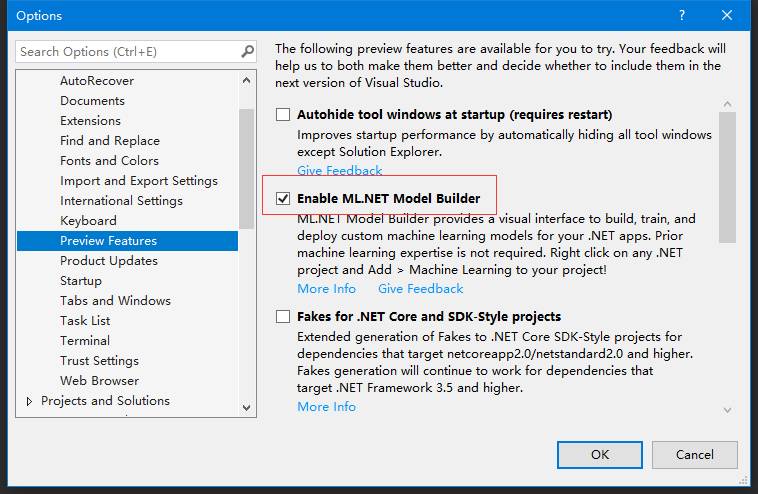Open Fonts and Colors settings
The height and width of the screenshot is (494, 758).
coord(109,161)
